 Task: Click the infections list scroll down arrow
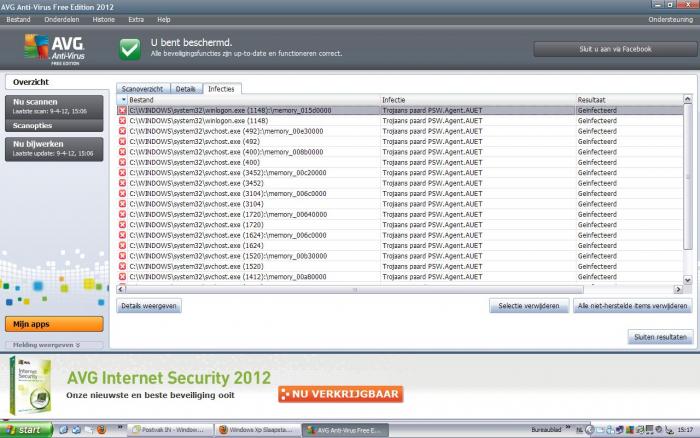(x=688, y=280)
